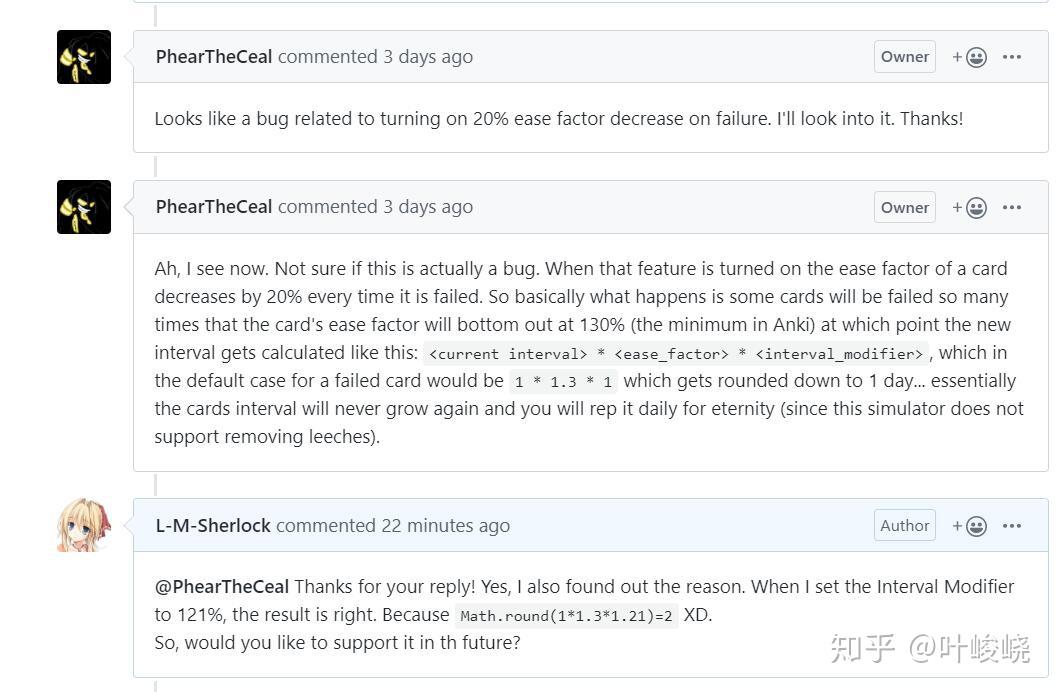1057x692 pixels.
Task: Open PhearTheCeal profile from second comment header
Action: pos(214,207)
